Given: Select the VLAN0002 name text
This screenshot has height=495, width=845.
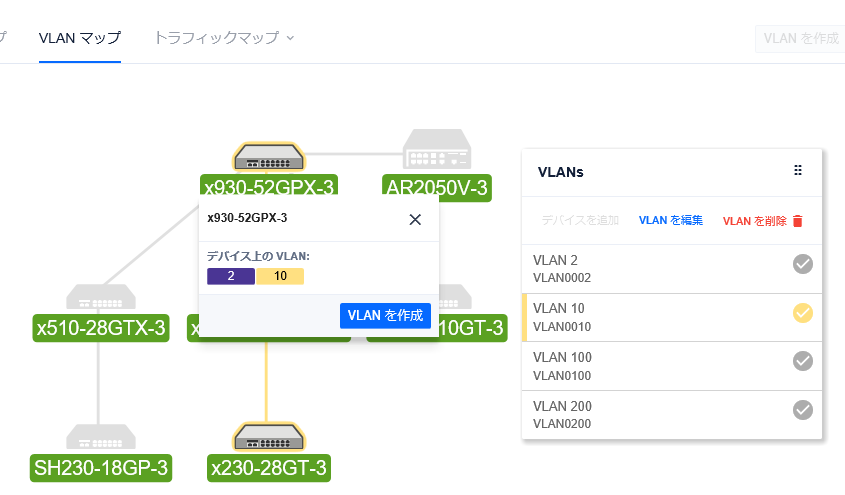Looking at the screenshot, I should tap(562, 278).
